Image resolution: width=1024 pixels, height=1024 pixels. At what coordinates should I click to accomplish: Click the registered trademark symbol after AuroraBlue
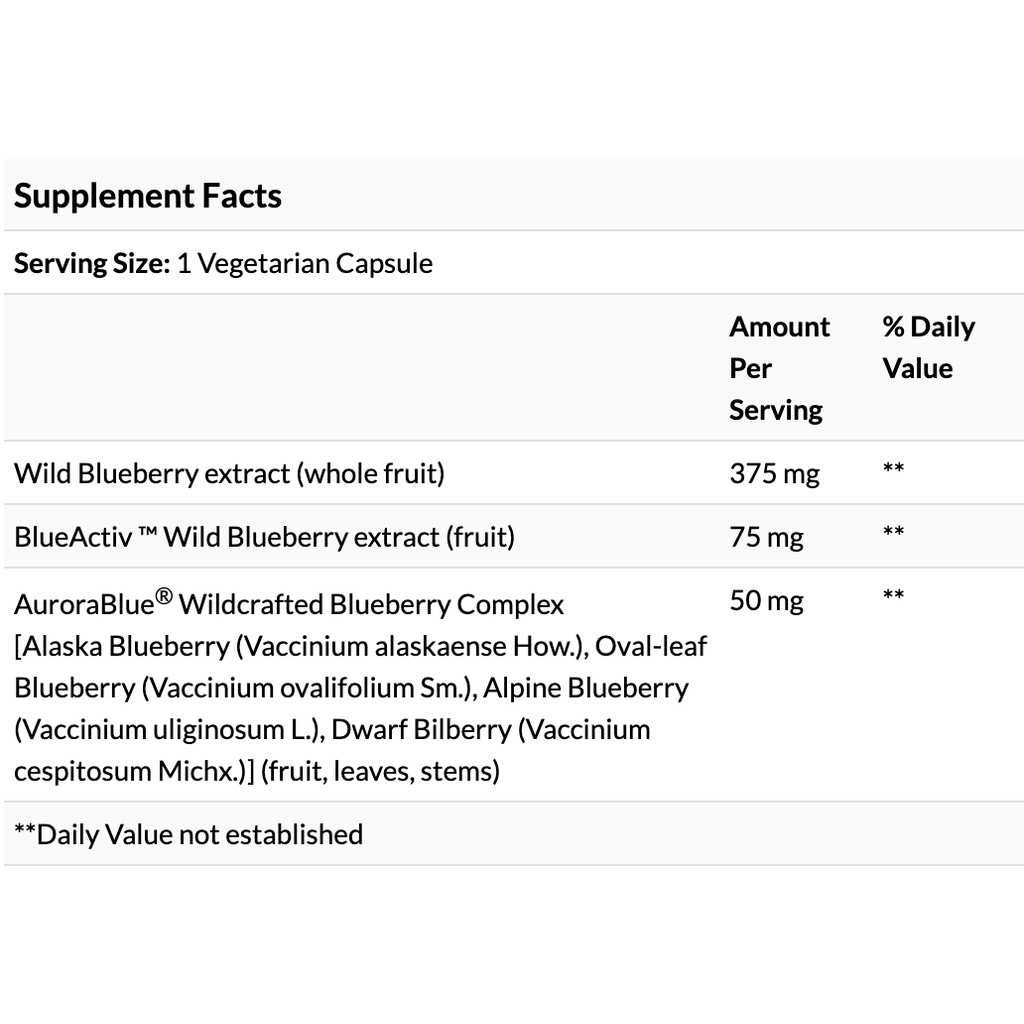164,596
